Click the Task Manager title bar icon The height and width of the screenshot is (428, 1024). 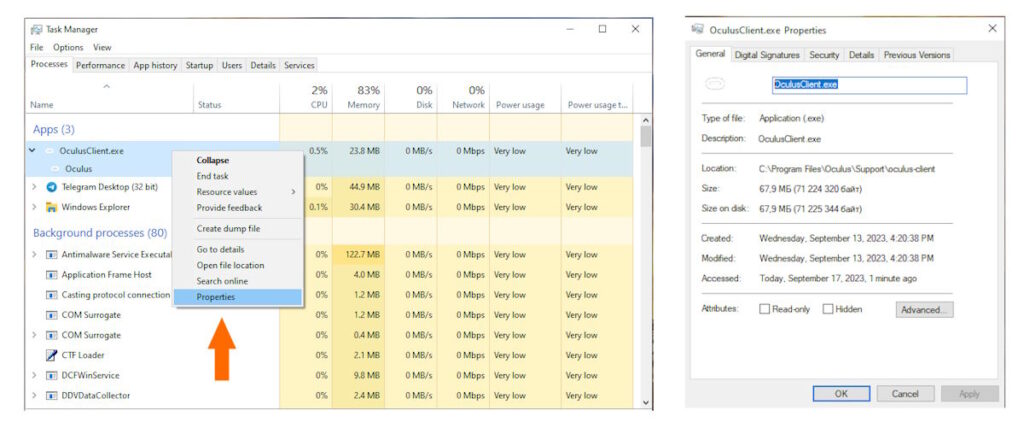[37, 29]
